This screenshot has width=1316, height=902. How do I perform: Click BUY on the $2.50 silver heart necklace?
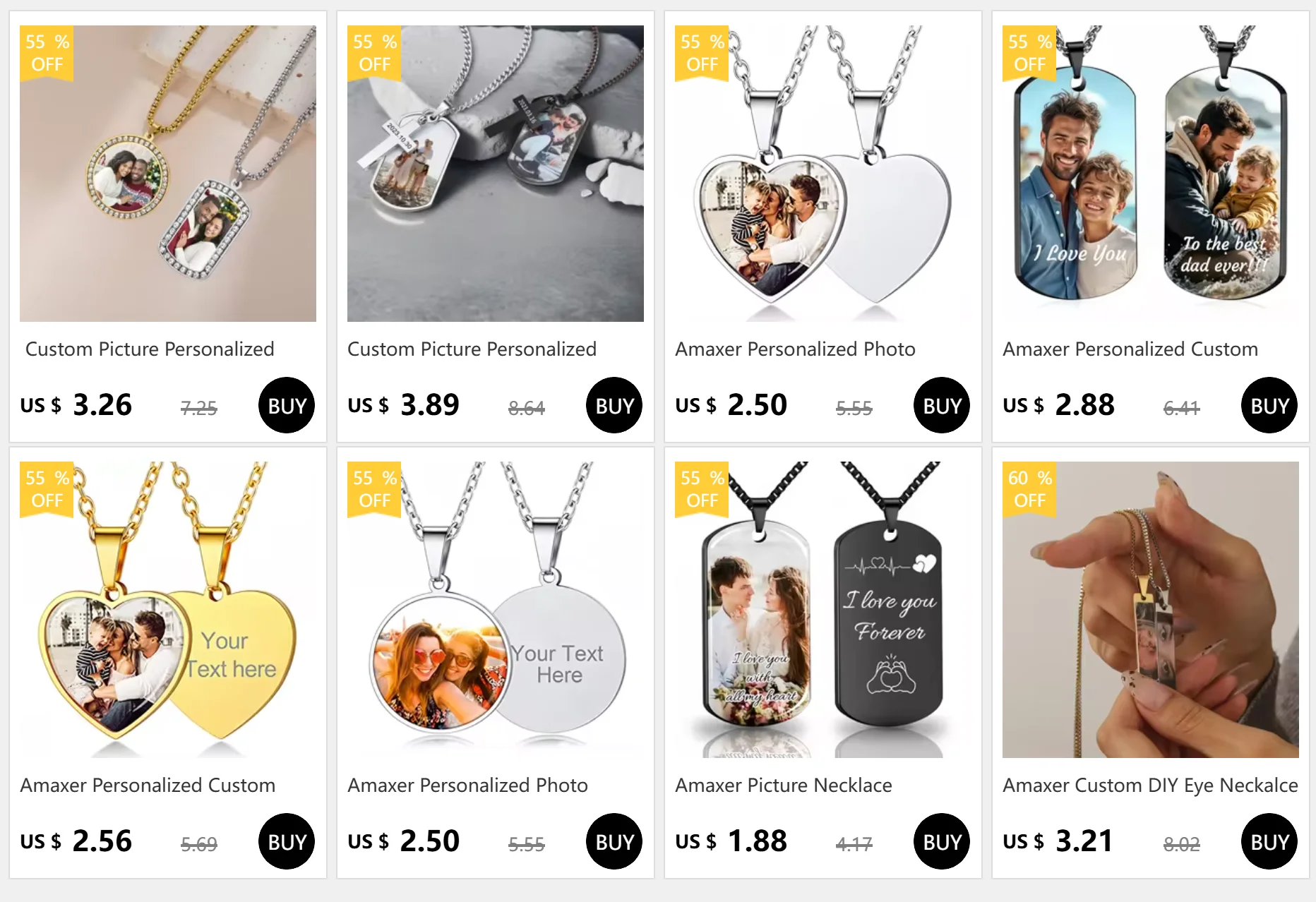coord(942,405)
